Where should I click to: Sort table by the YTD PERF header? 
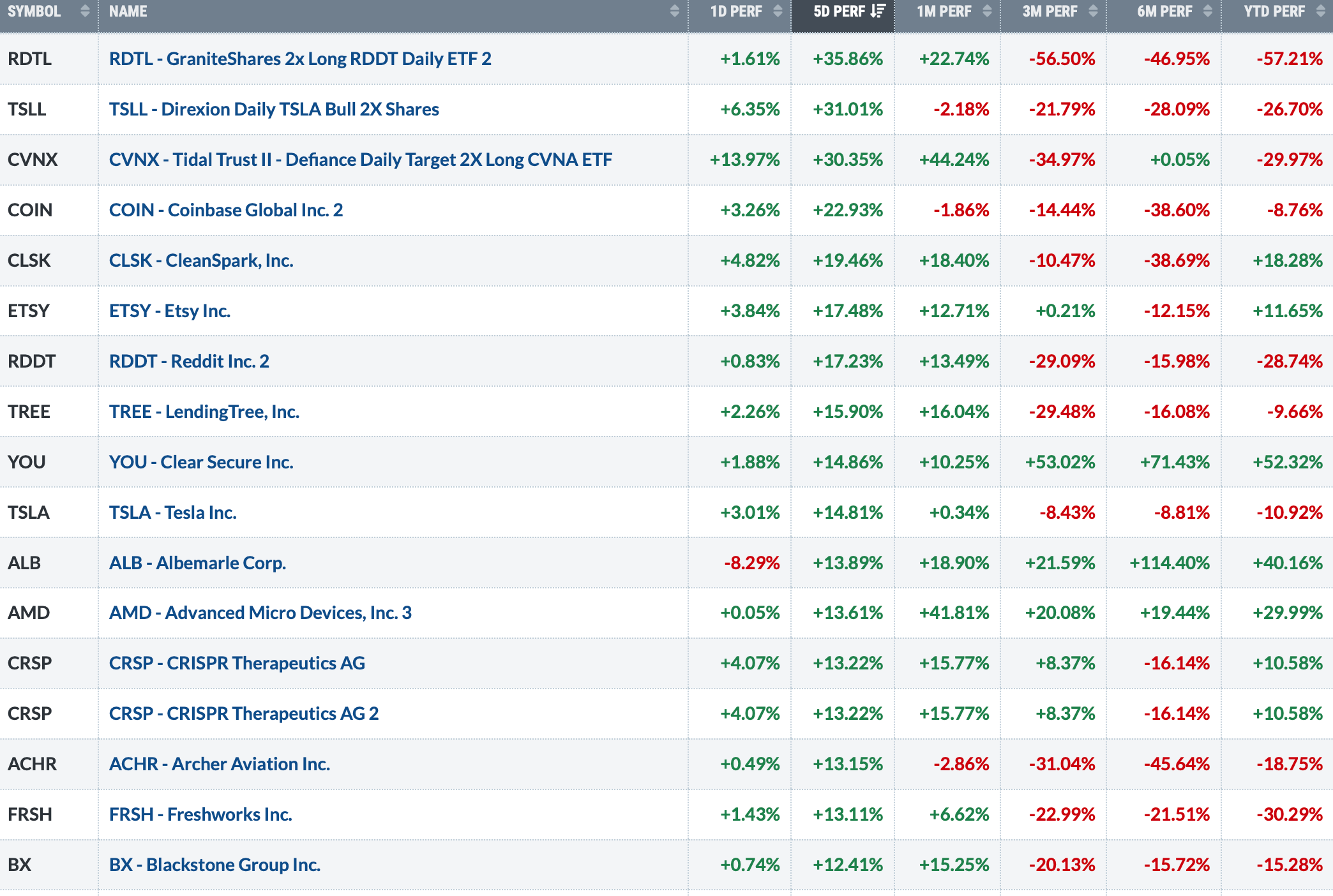1274,11
